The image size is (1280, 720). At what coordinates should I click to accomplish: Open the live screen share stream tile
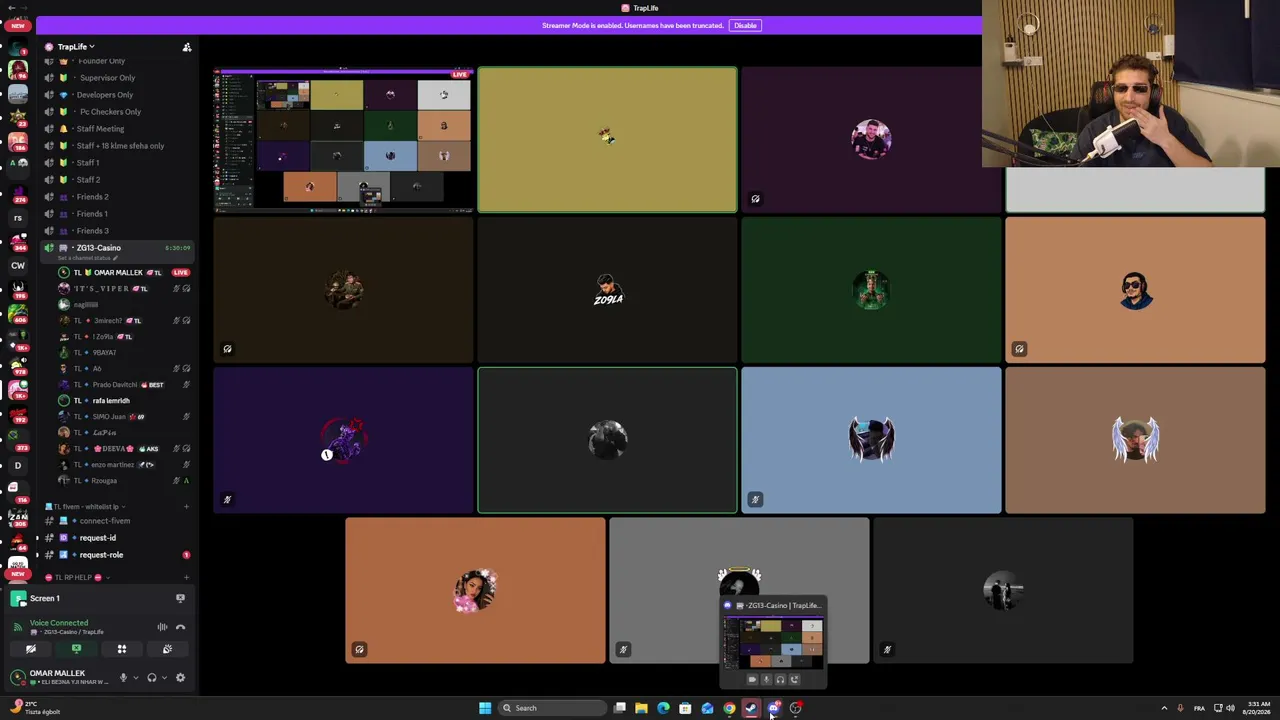(343, 140)
